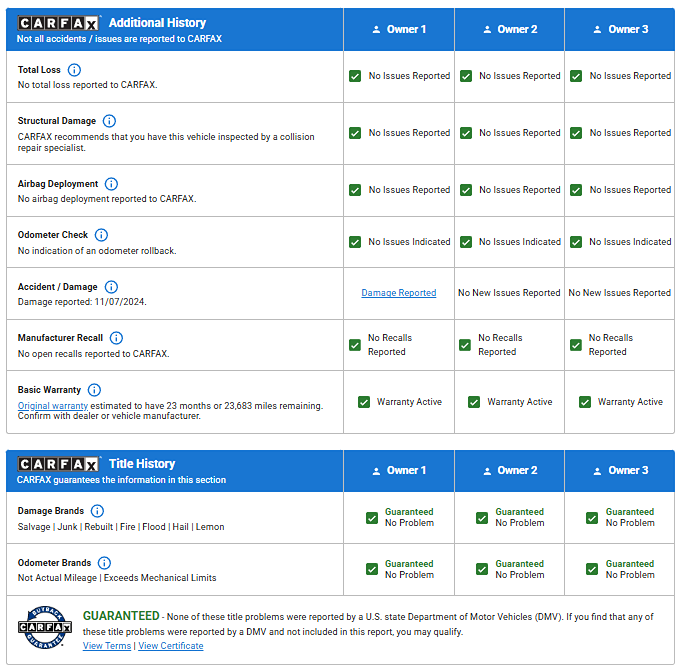676x666 pixels.
Task: Click the Airbag Deployment info icon
Action: [x=111, y=184]
